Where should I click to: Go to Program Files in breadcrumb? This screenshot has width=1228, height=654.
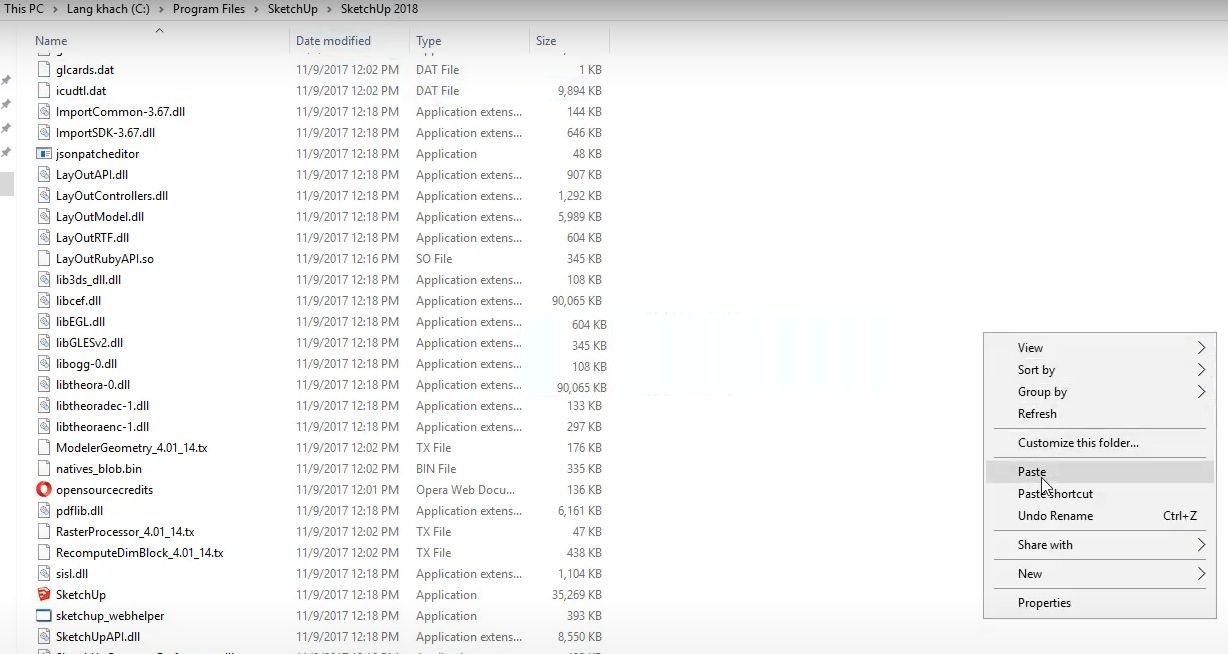tap(208, 9)
